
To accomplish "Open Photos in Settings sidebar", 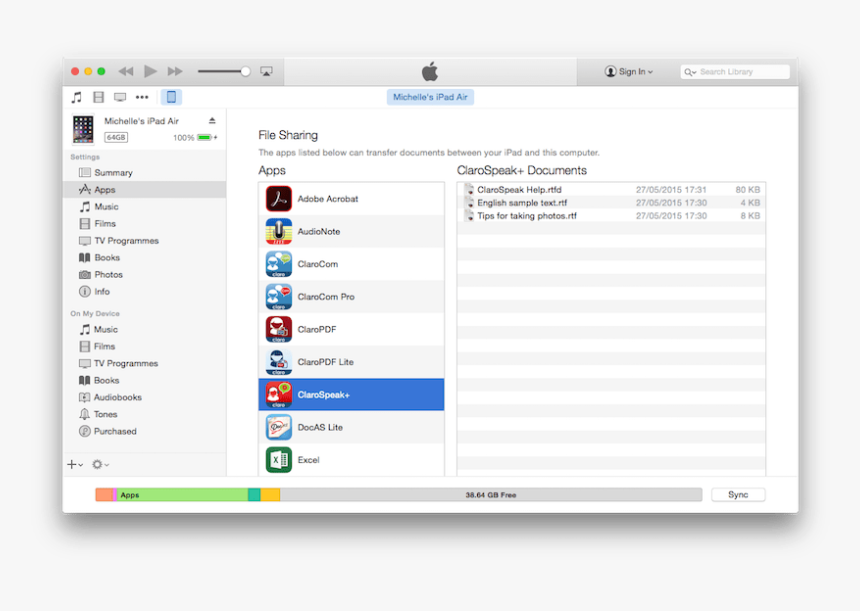I will point(145,275).
